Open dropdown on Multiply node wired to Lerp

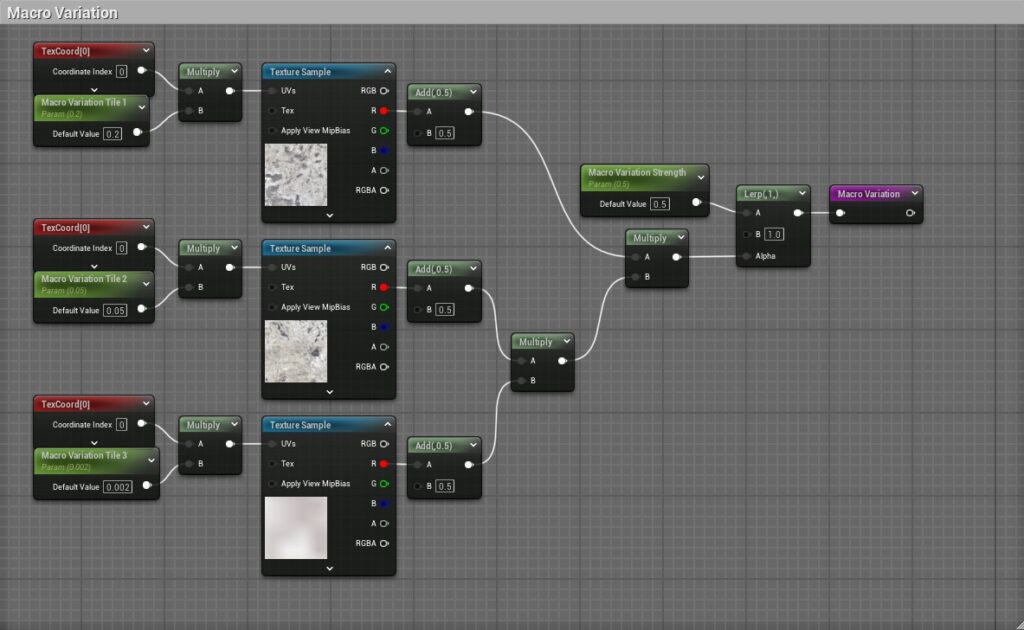click(680, 237)
